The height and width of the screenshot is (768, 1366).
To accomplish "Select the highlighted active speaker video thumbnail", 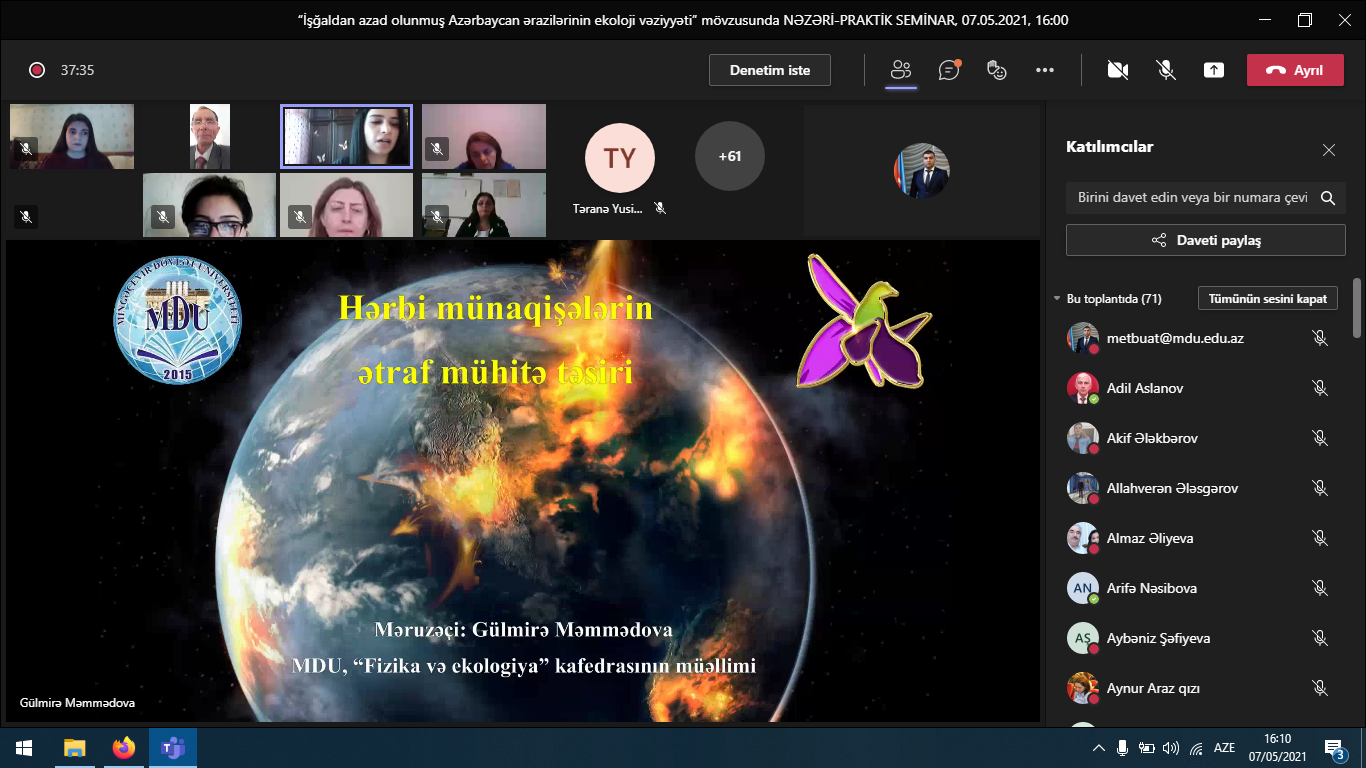I will point(346,136).
